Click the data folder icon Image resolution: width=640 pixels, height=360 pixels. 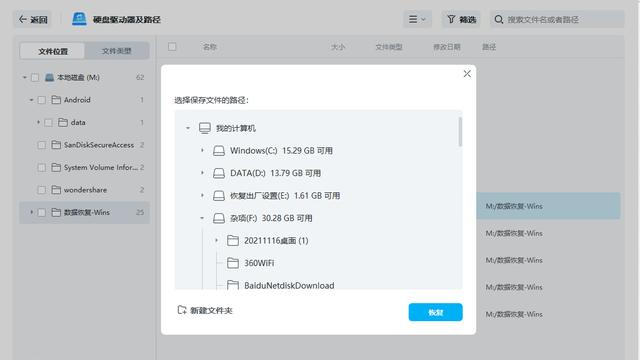coord(63,122)
